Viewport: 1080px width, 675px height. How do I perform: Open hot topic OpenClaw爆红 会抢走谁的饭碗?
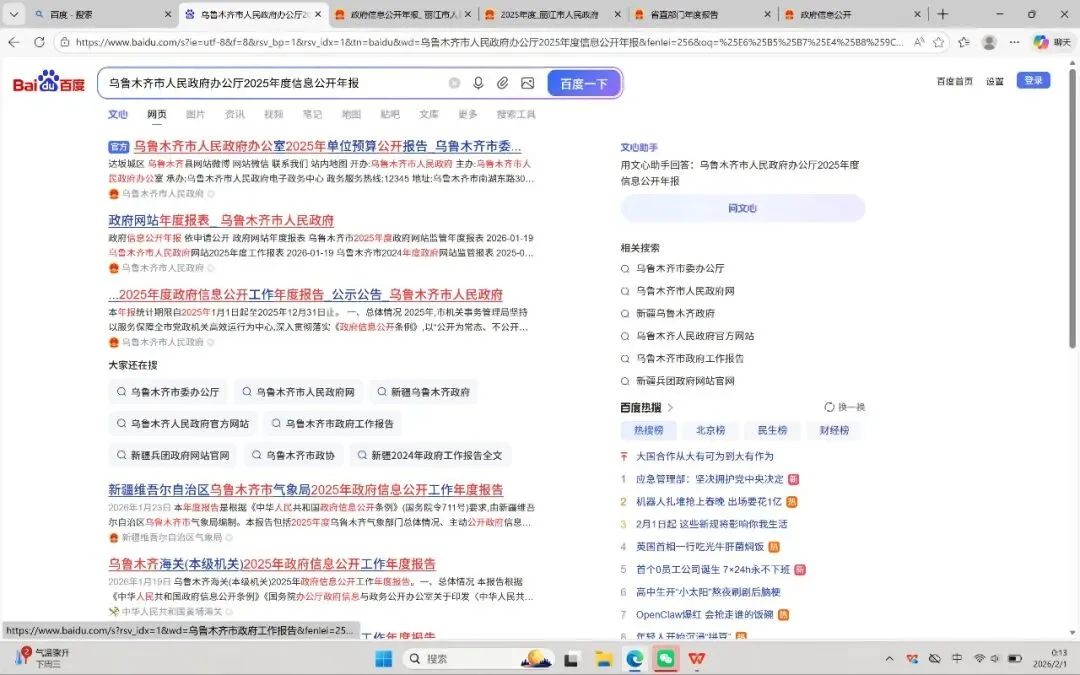(x=705, y=614)
